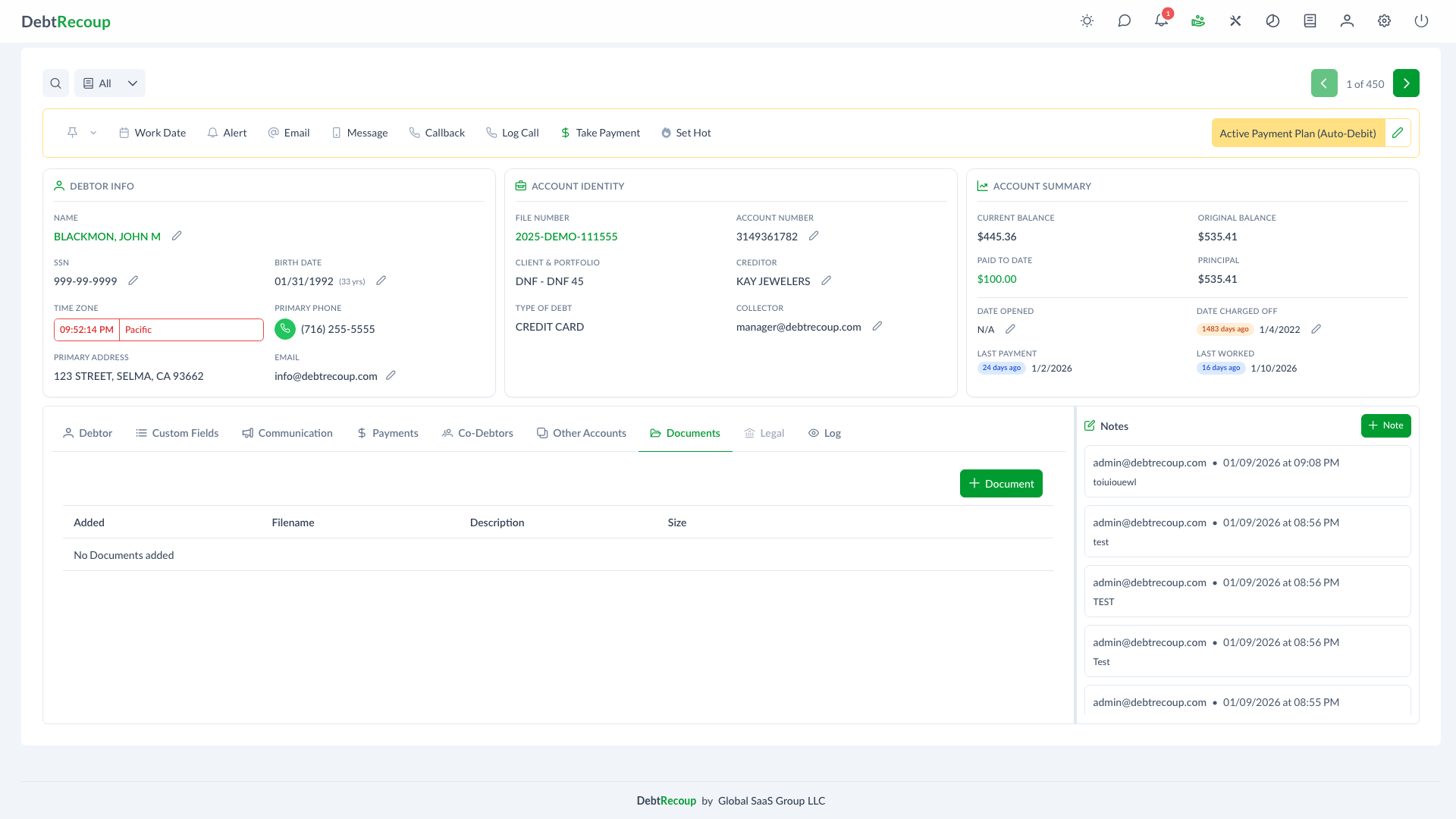1456x819 pixels.
Task: Edit the Active Payment Plan status pencil
Action: [x=1398, y=132]
